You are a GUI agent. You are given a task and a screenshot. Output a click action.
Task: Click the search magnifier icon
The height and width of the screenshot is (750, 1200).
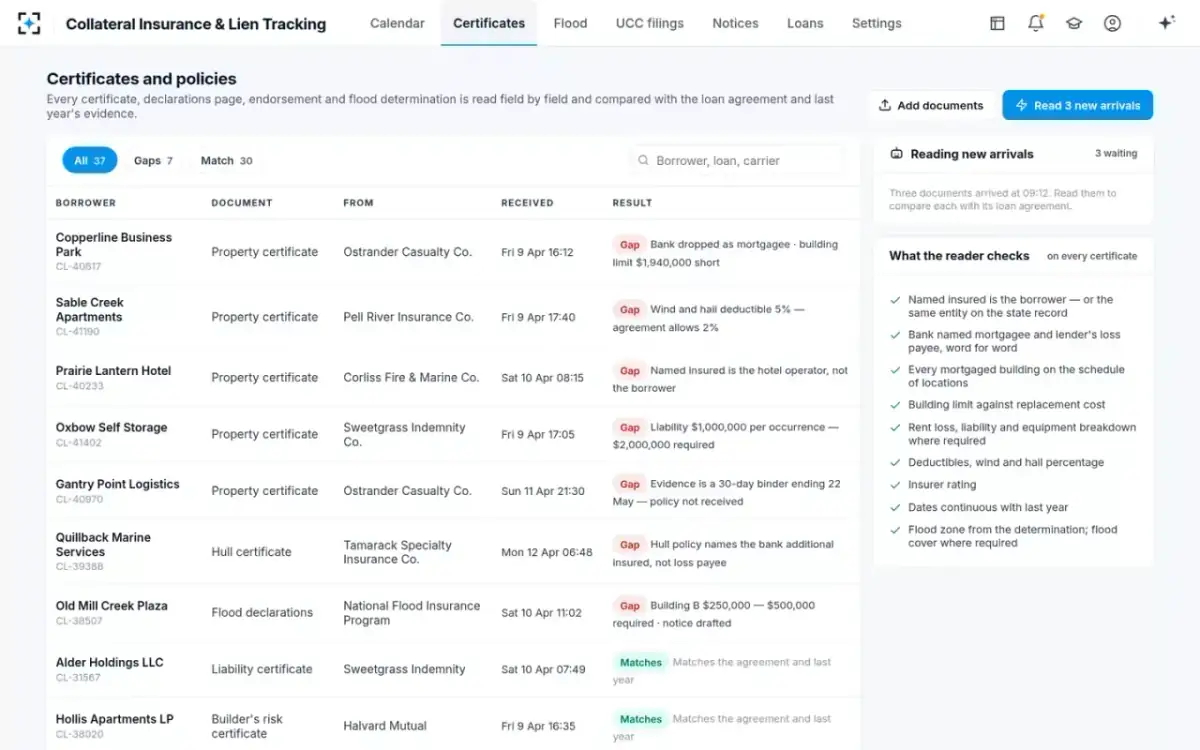(x=644, y=160)
